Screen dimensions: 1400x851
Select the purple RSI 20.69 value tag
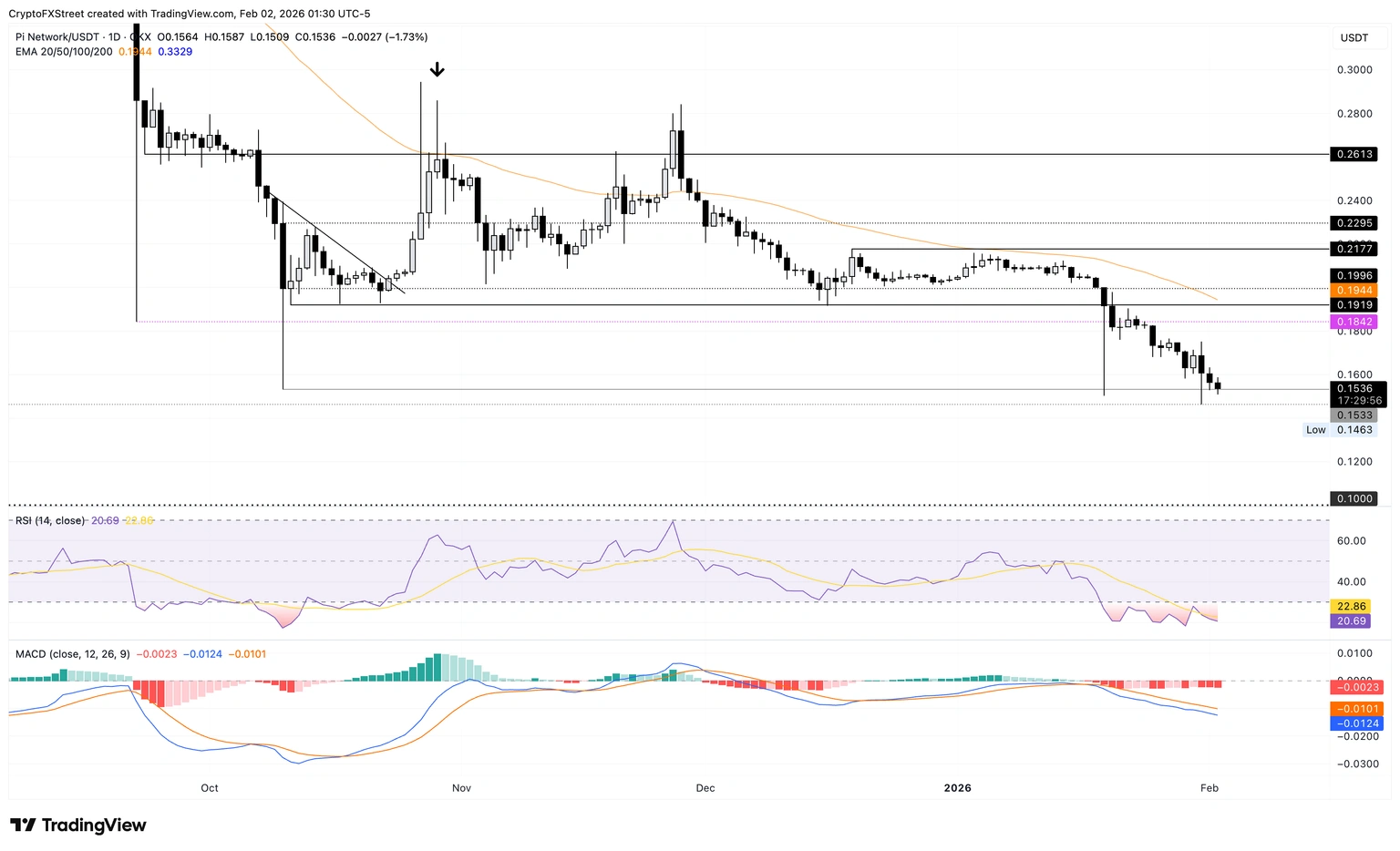[x=1351, y=621]
